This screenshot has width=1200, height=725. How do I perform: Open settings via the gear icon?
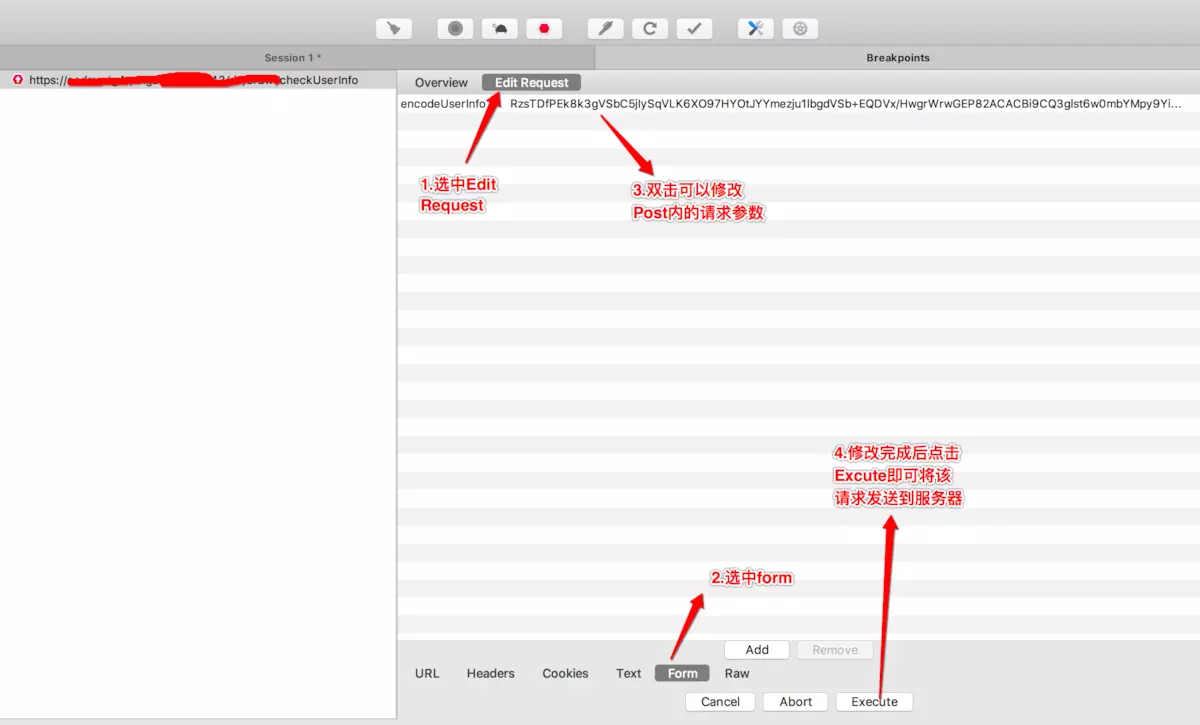pos(800,28)
